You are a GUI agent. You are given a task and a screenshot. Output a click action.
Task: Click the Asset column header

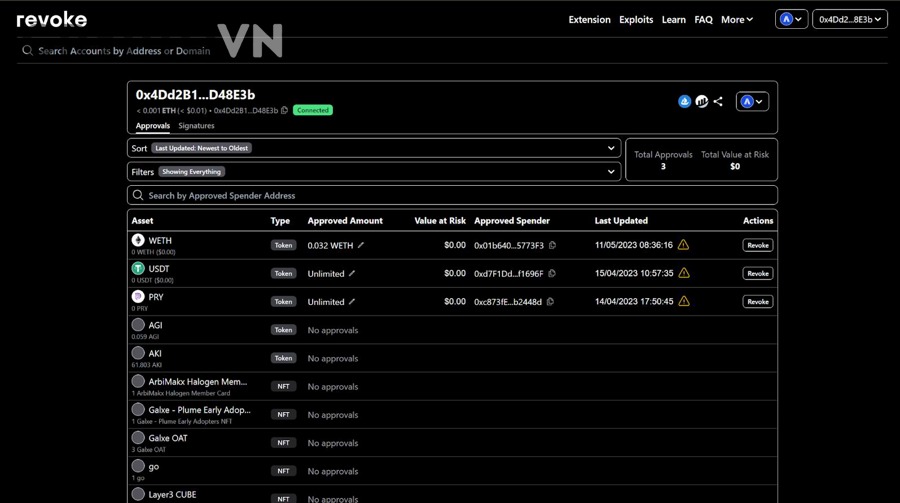[x=142, y=220]
